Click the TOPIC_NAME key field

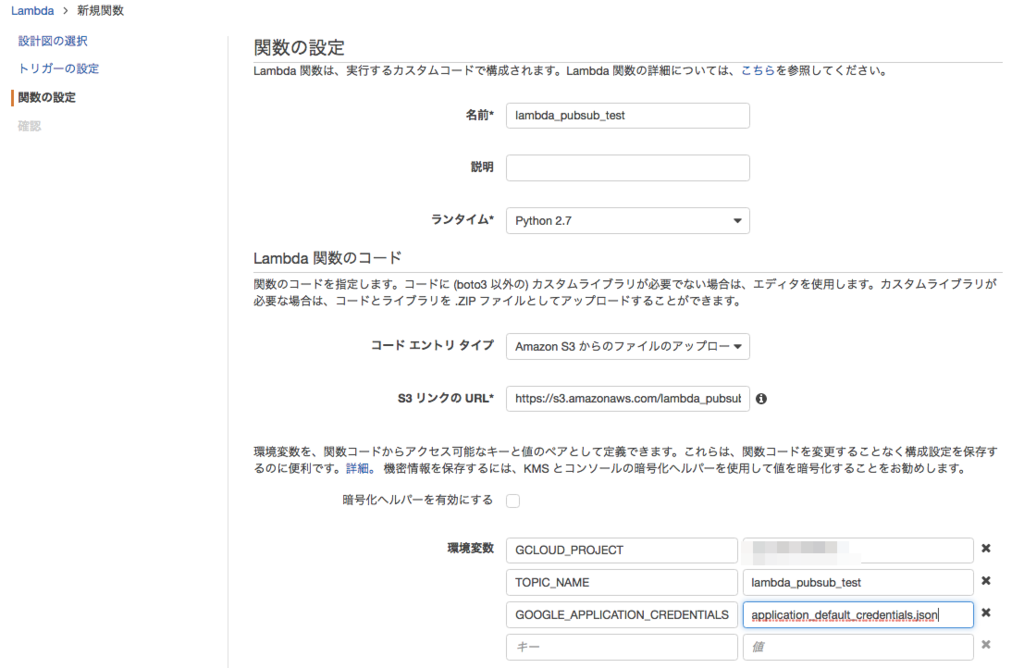(x=622, y=582)
